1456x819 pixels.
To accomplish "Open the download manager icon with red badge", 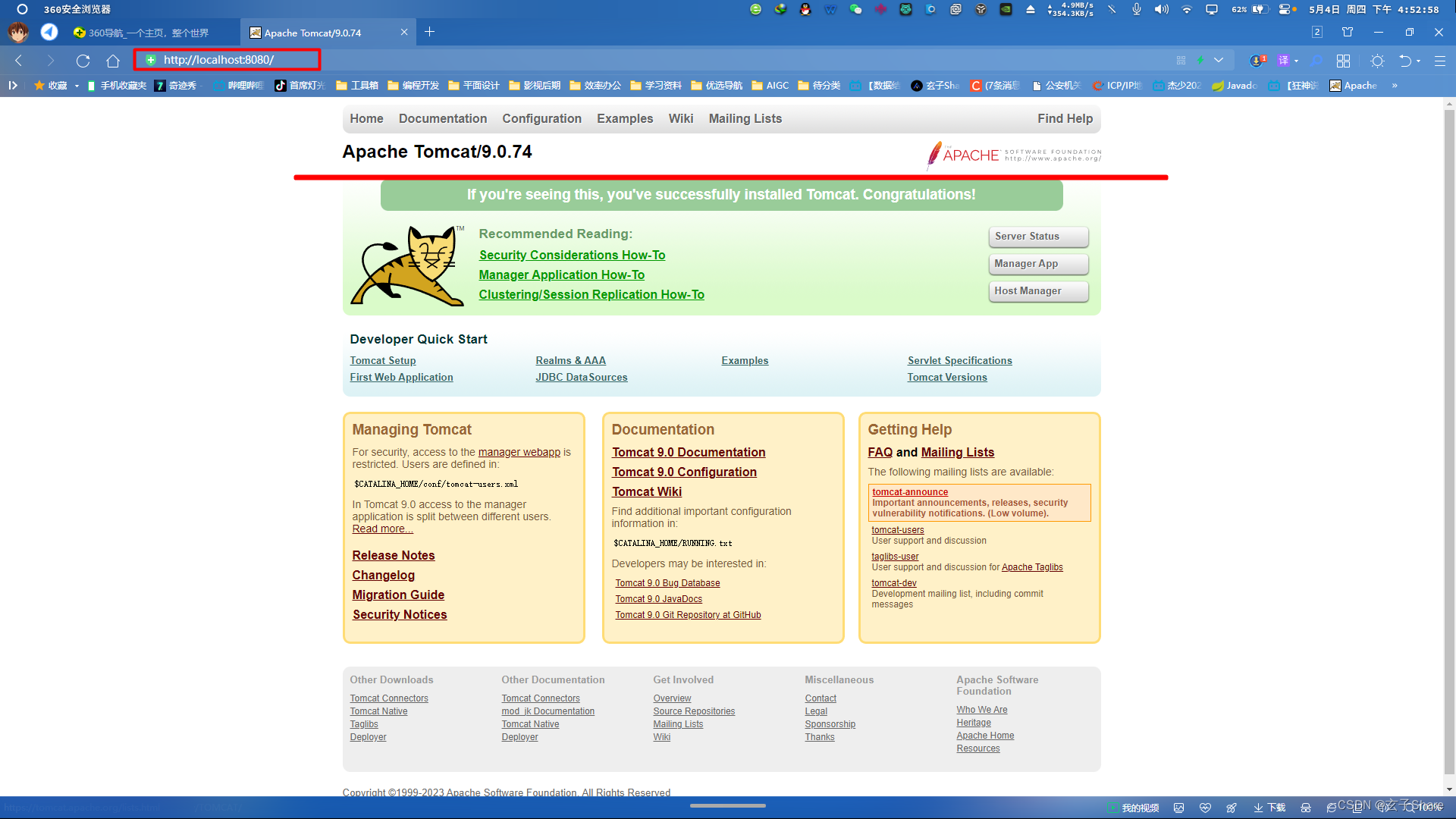I will click(1257, 61).
